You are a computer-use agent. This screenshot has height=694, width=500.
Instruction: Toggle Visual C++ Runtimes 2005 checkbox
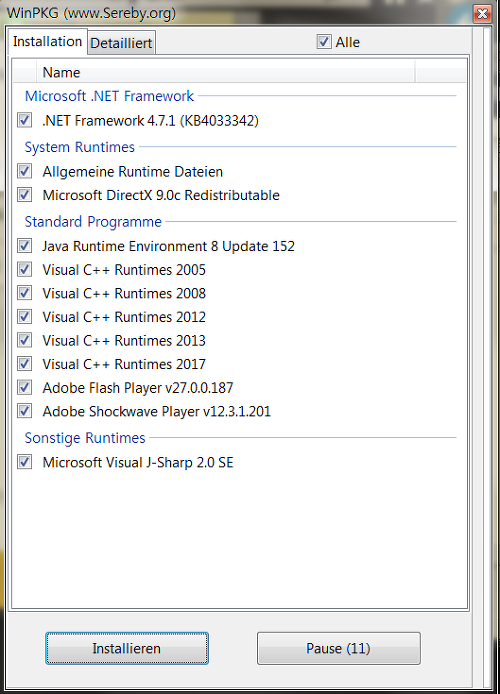[24, 270]
